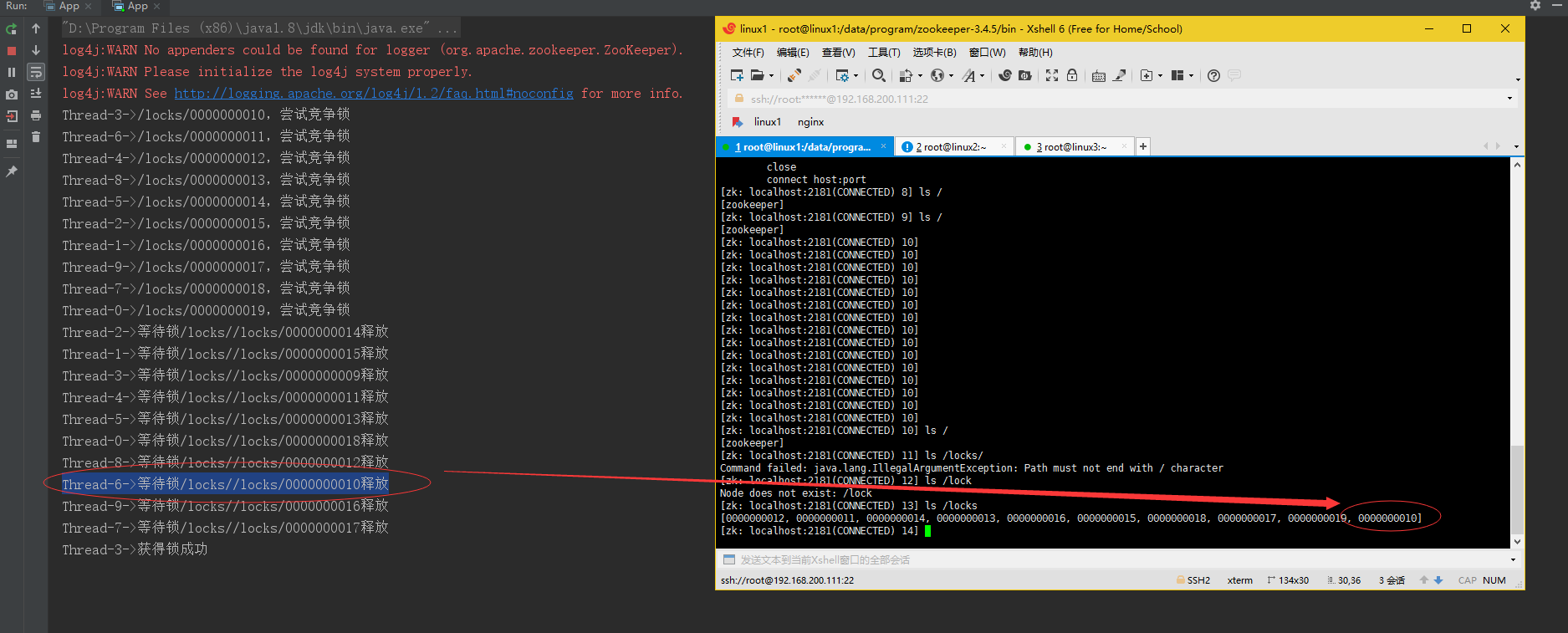Open Xshell 查看(V) menu

click(x=838, y=53)
